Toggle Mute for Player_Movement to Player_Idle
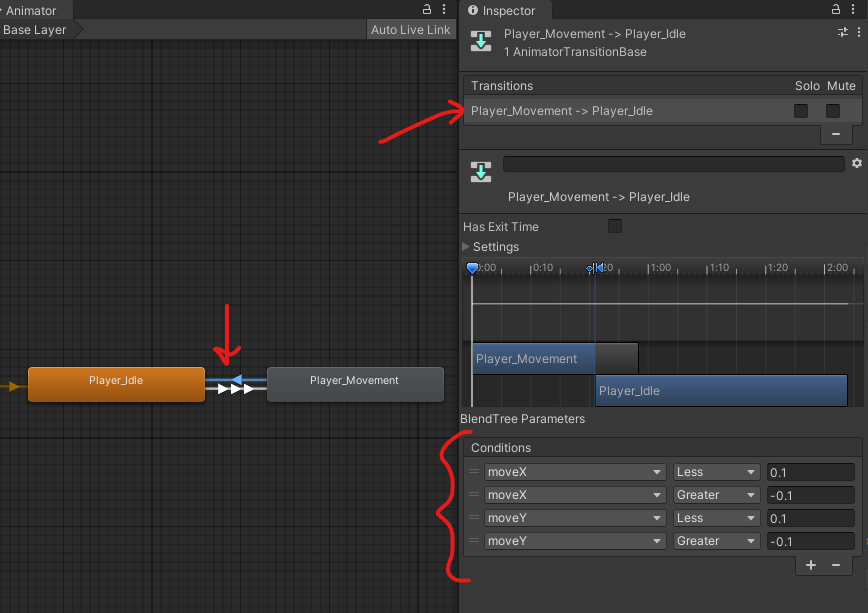Screen dimensions: 868x613 point(832,111)
